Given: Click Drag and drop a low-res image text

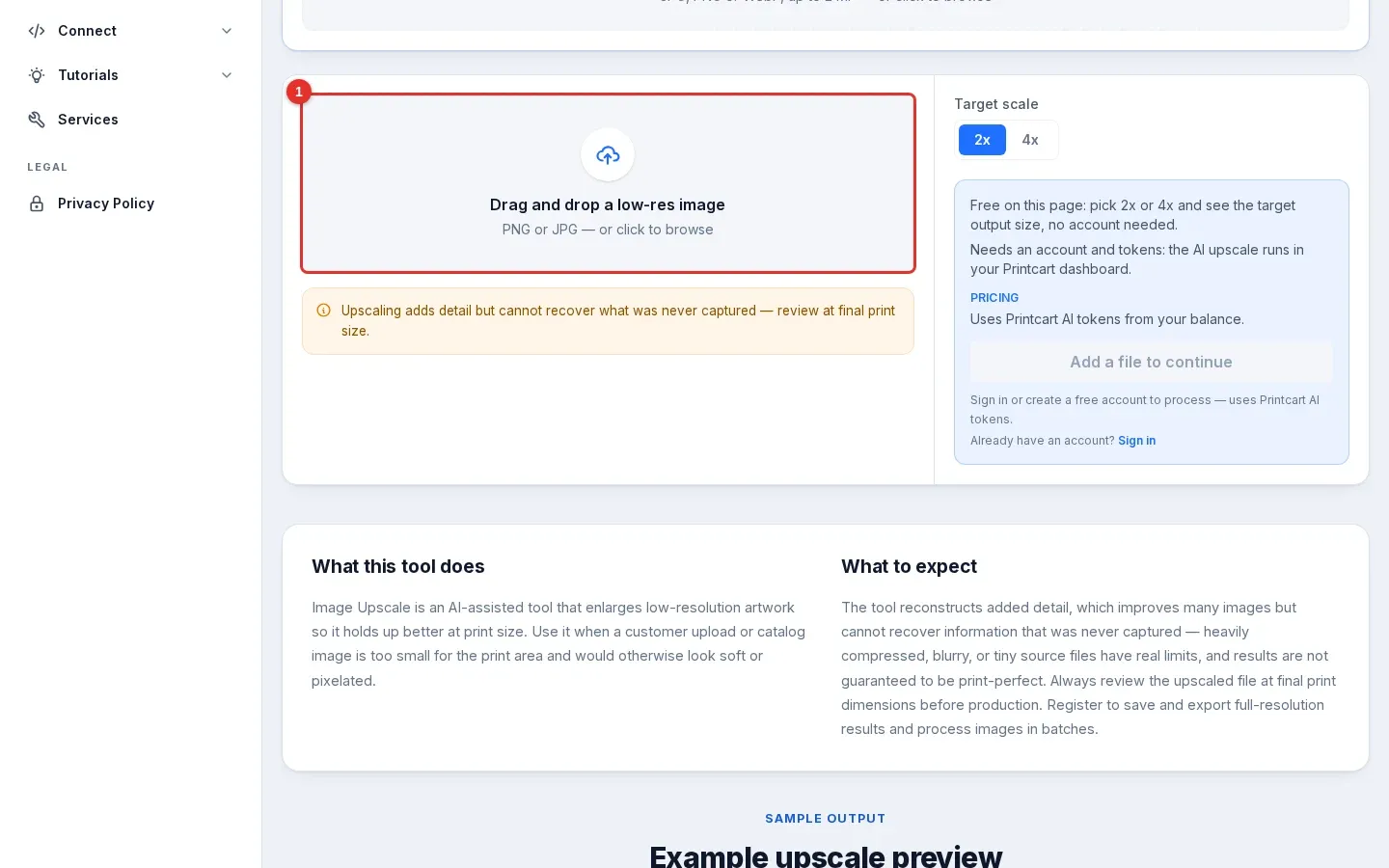Looking at the screenshot, I should [608, 204].
